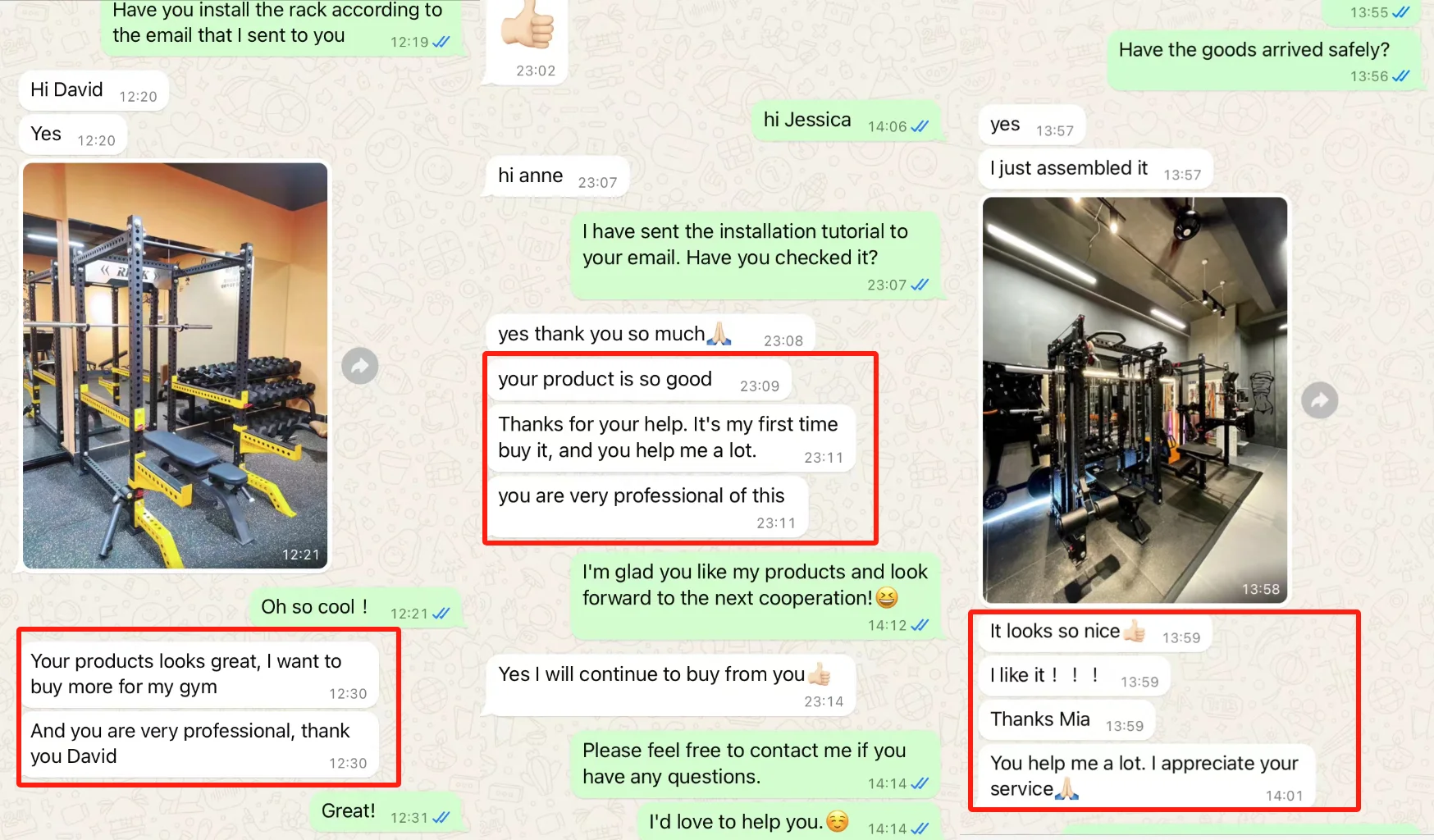Click the thumbs up emoji sent at 23:02

click(x=528, y=25)
